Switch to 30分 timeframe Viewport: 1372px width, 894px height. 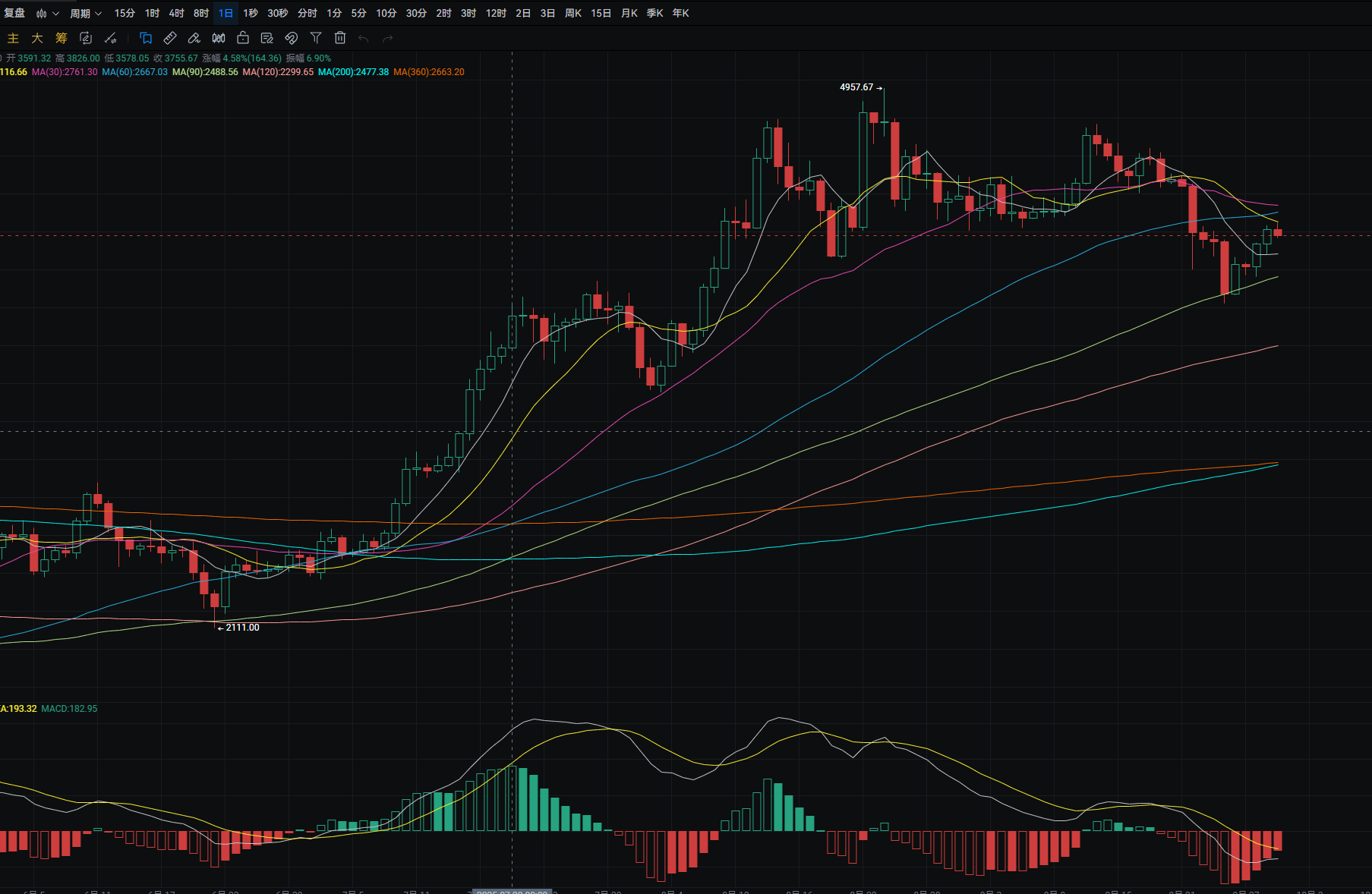click(x=416, y=13)
